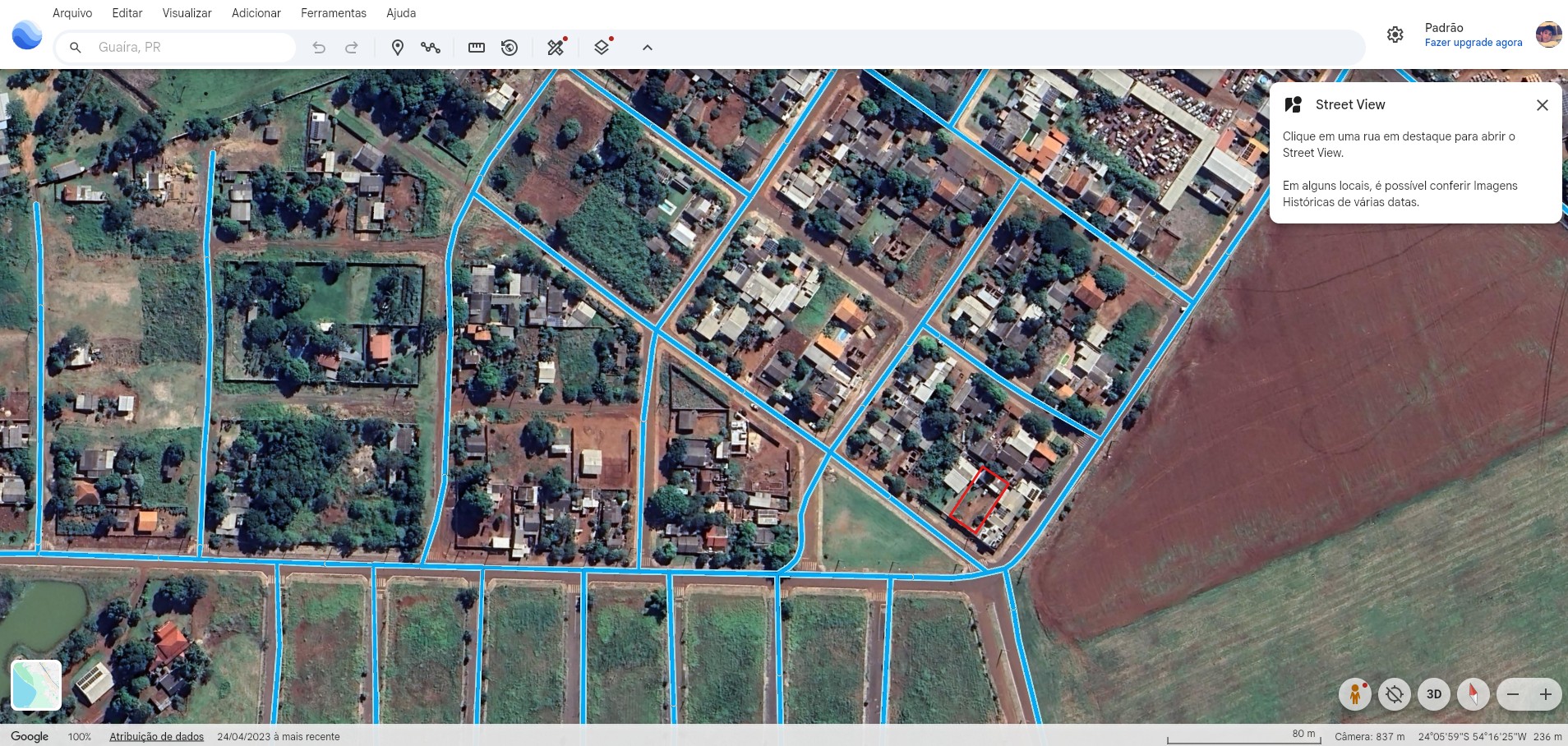The width and height of the screenshot is (1568, 746).
Task: Open the settings gear icon
Action: coord(1395,35)
